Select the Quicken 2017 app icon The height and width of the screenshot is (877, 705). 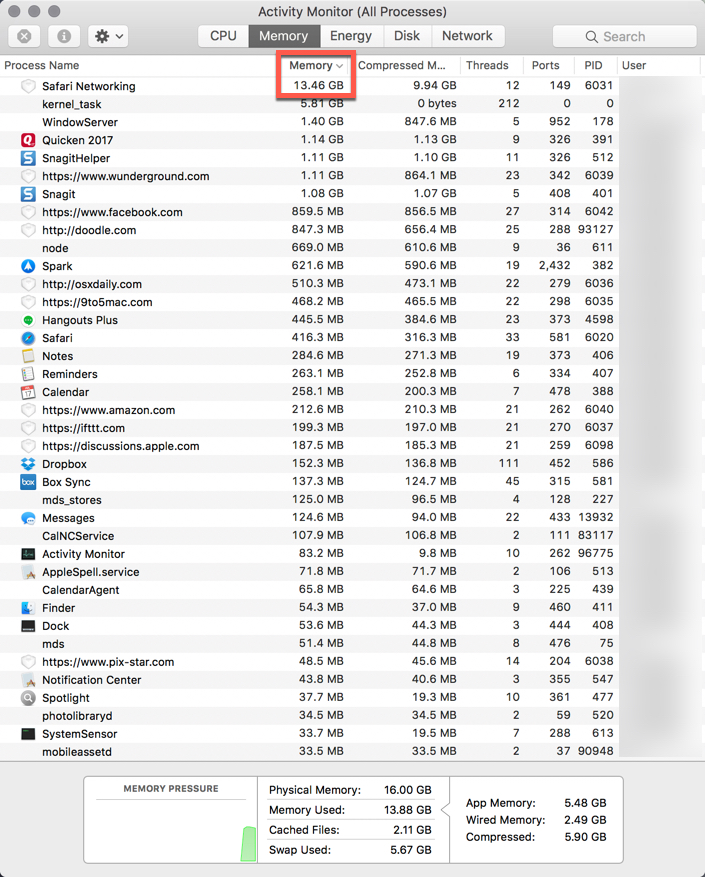click(x=28, y=140)
